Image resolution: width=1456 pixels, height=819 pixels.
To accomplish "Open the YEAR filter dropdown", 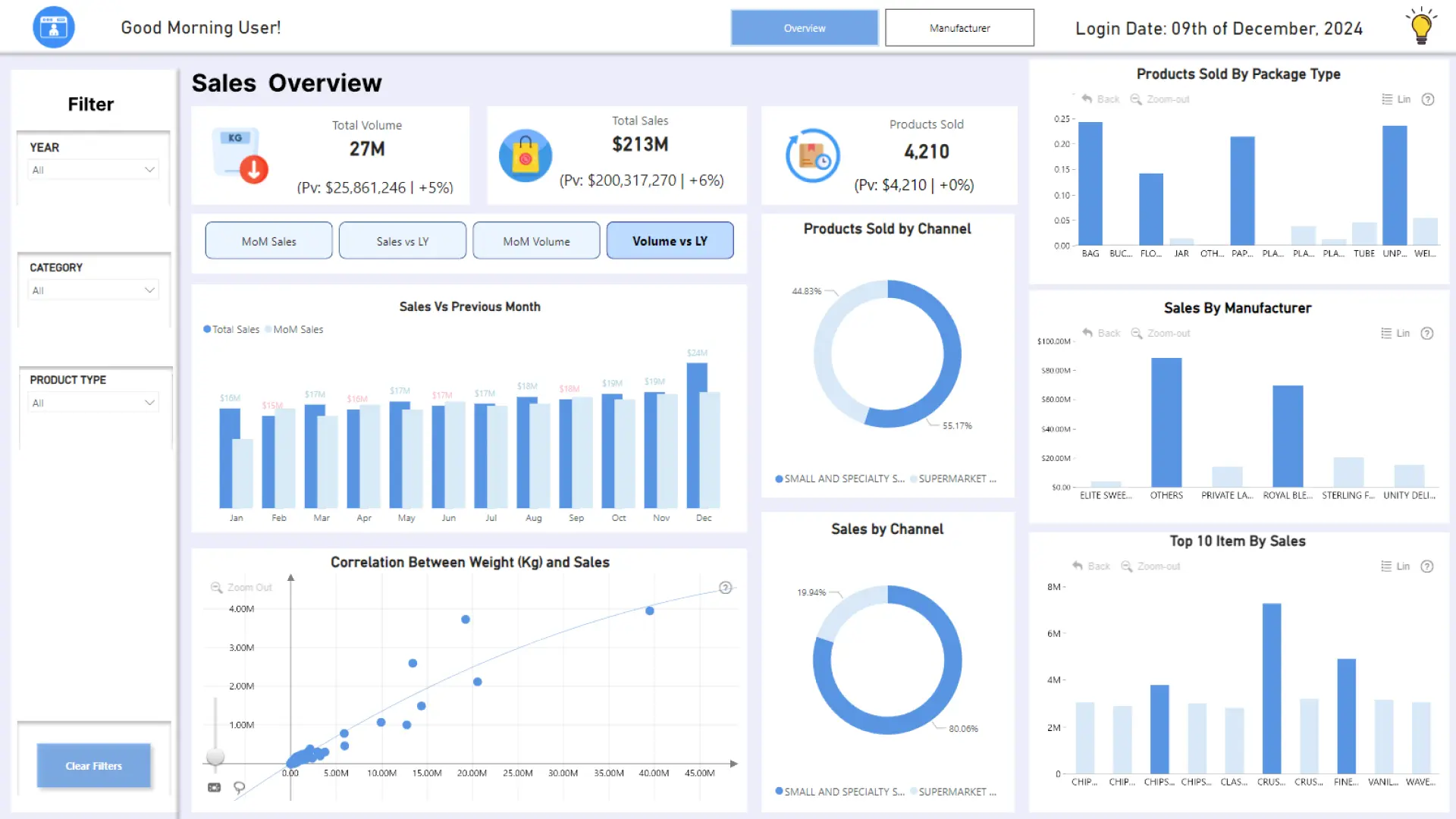I will point(93,170).
